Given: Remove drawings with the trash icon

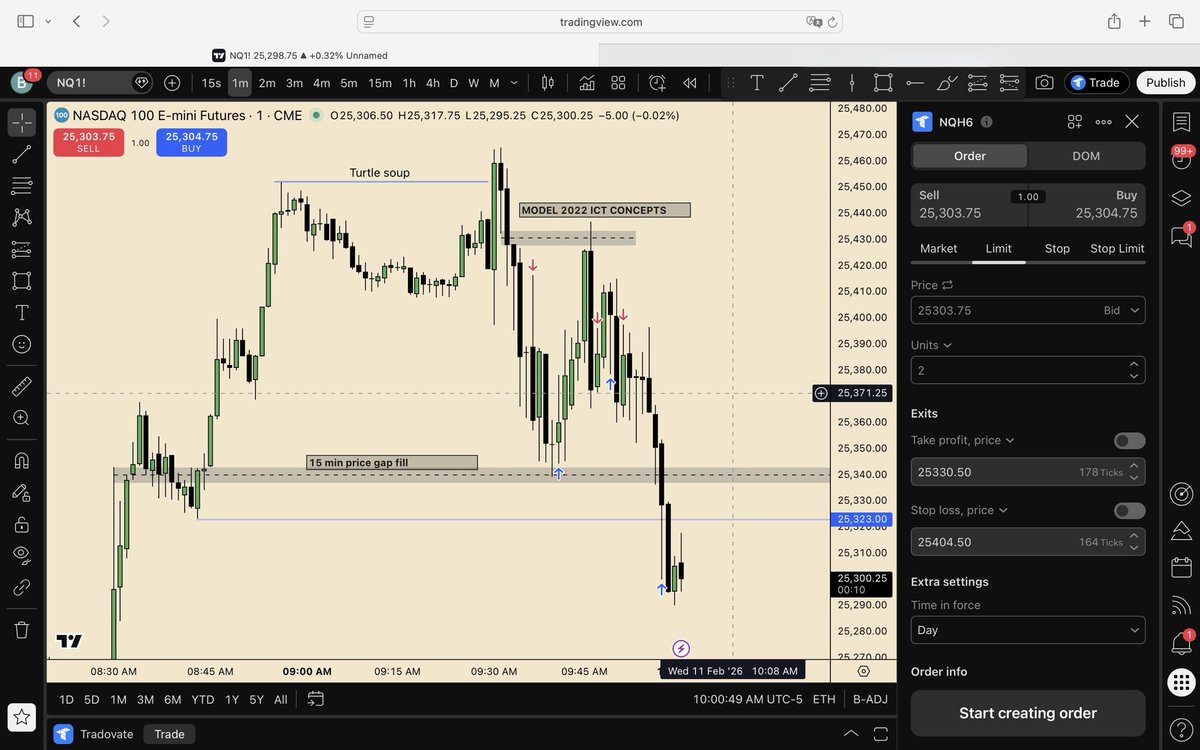Looking at the screenshot, I should (x=22, y=630).
